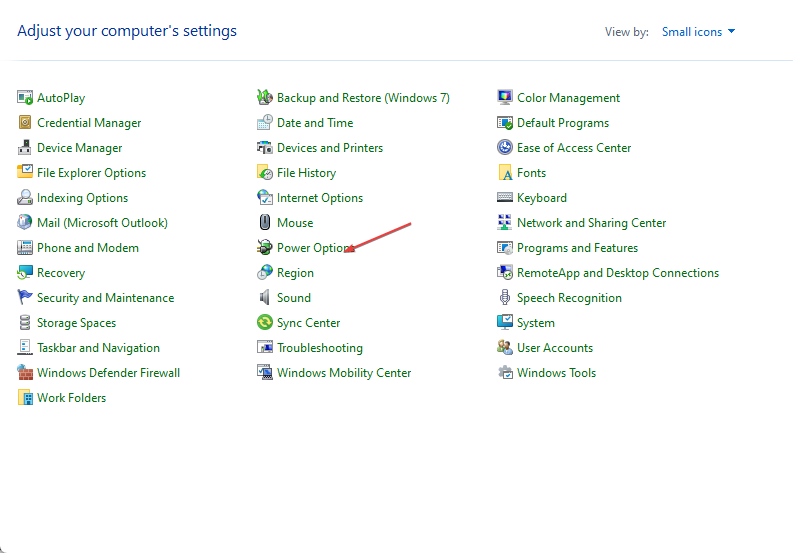Click the Mail (Microsoft Outlook) icon
793x553 pixels.
coord(25,222)
